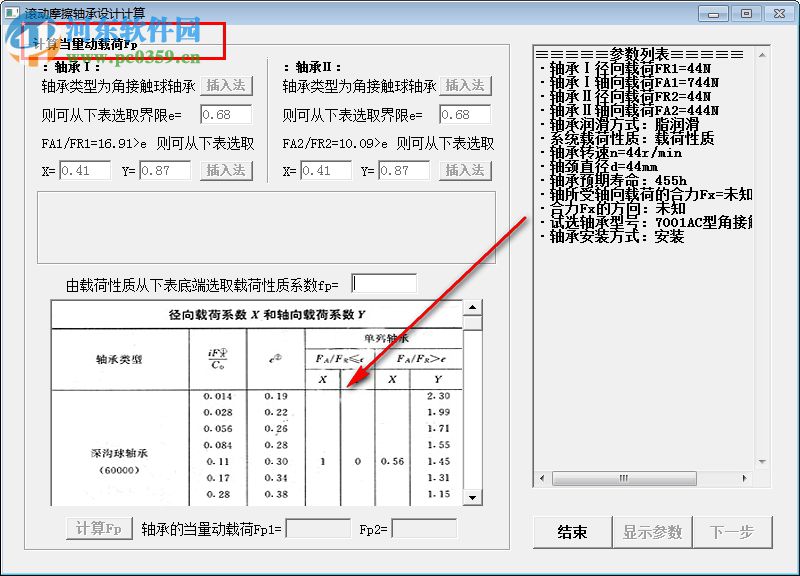Viewport: 800px width, 576px height.
Task: Click the 显示参数 button to show parameters
Action: [x=653, y=532]
